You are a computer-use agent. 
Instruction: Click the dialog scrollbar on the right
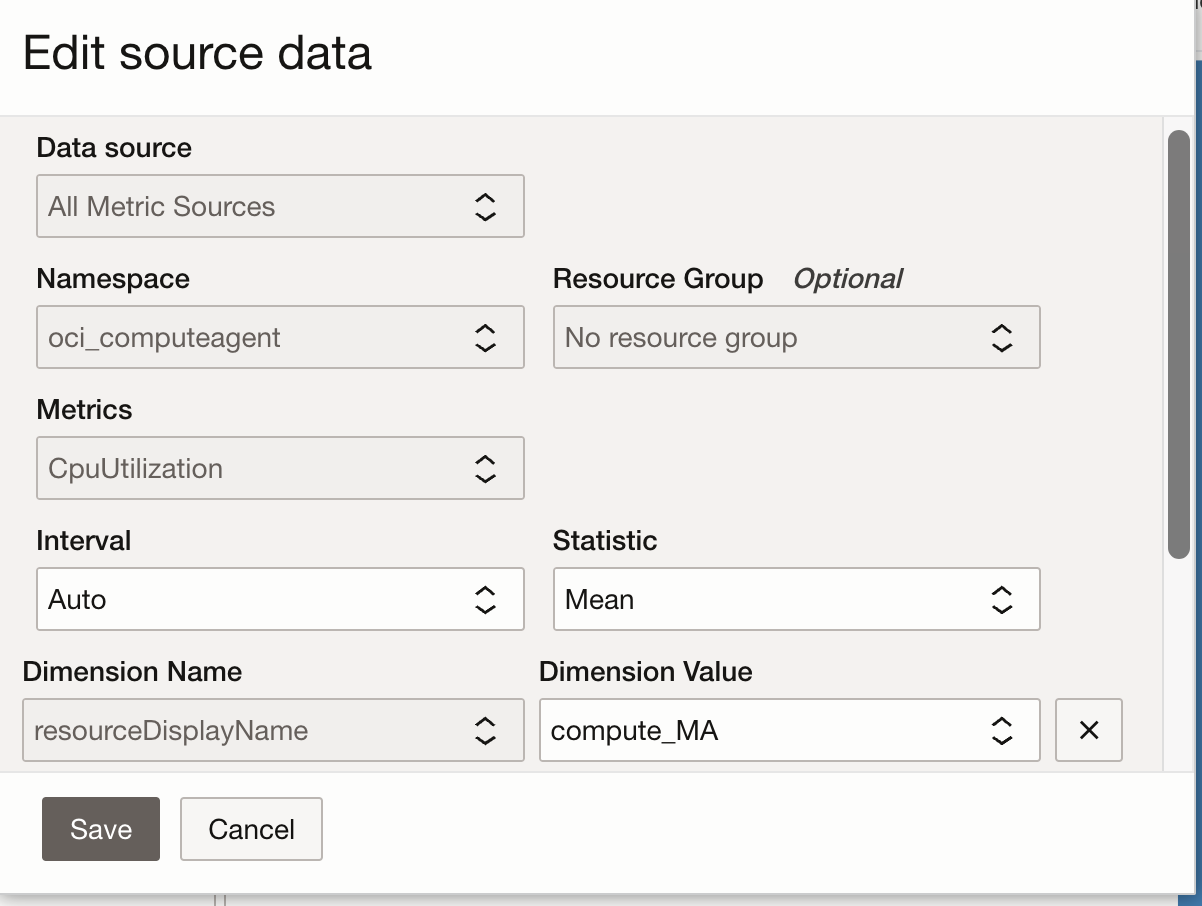(1176, 340)
